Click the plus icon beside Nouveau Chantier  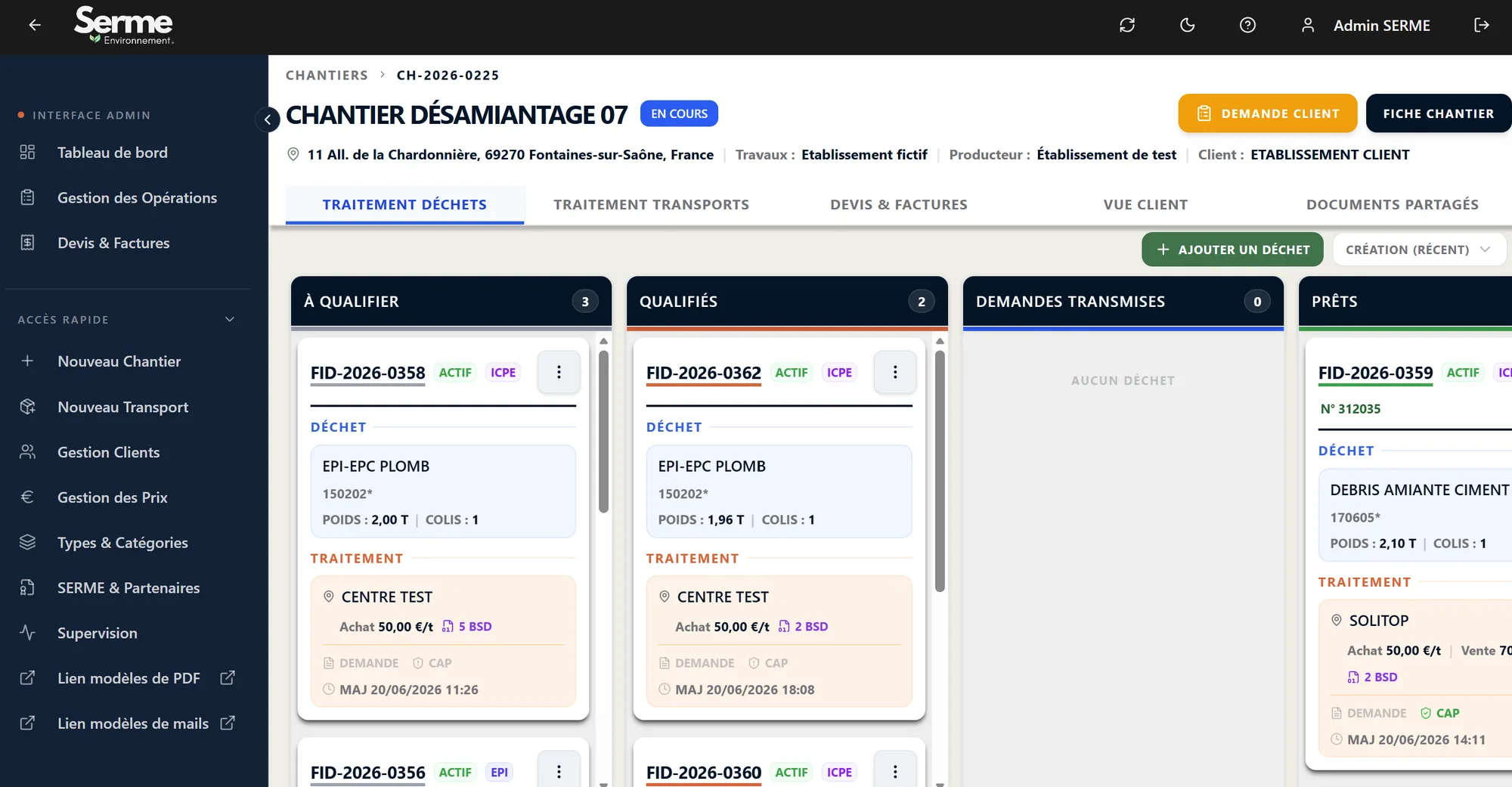point(27,361)
